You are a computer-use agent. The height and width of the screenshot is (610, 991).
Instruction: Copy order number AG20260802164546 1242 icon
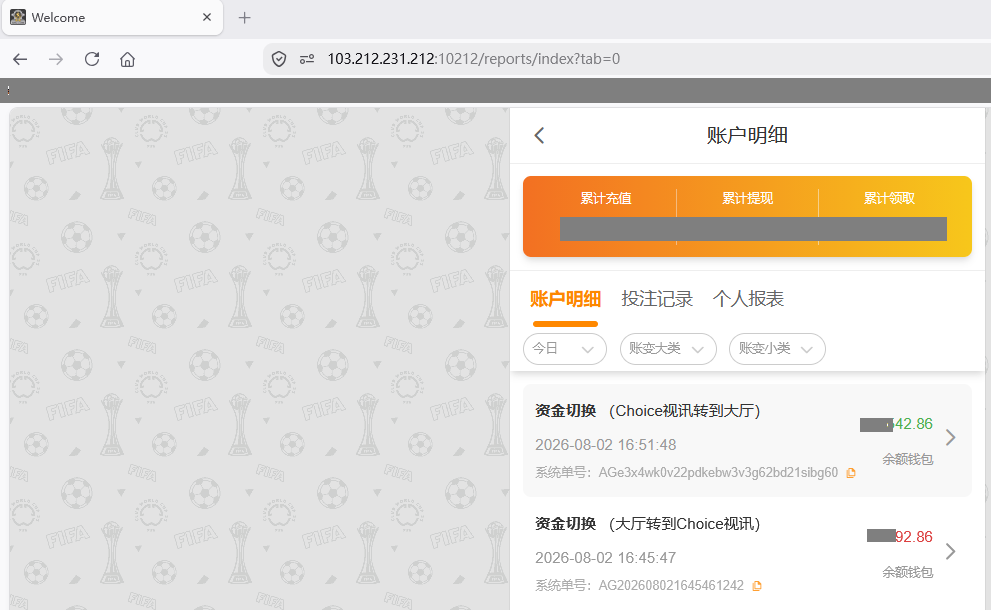click(757, 586)
